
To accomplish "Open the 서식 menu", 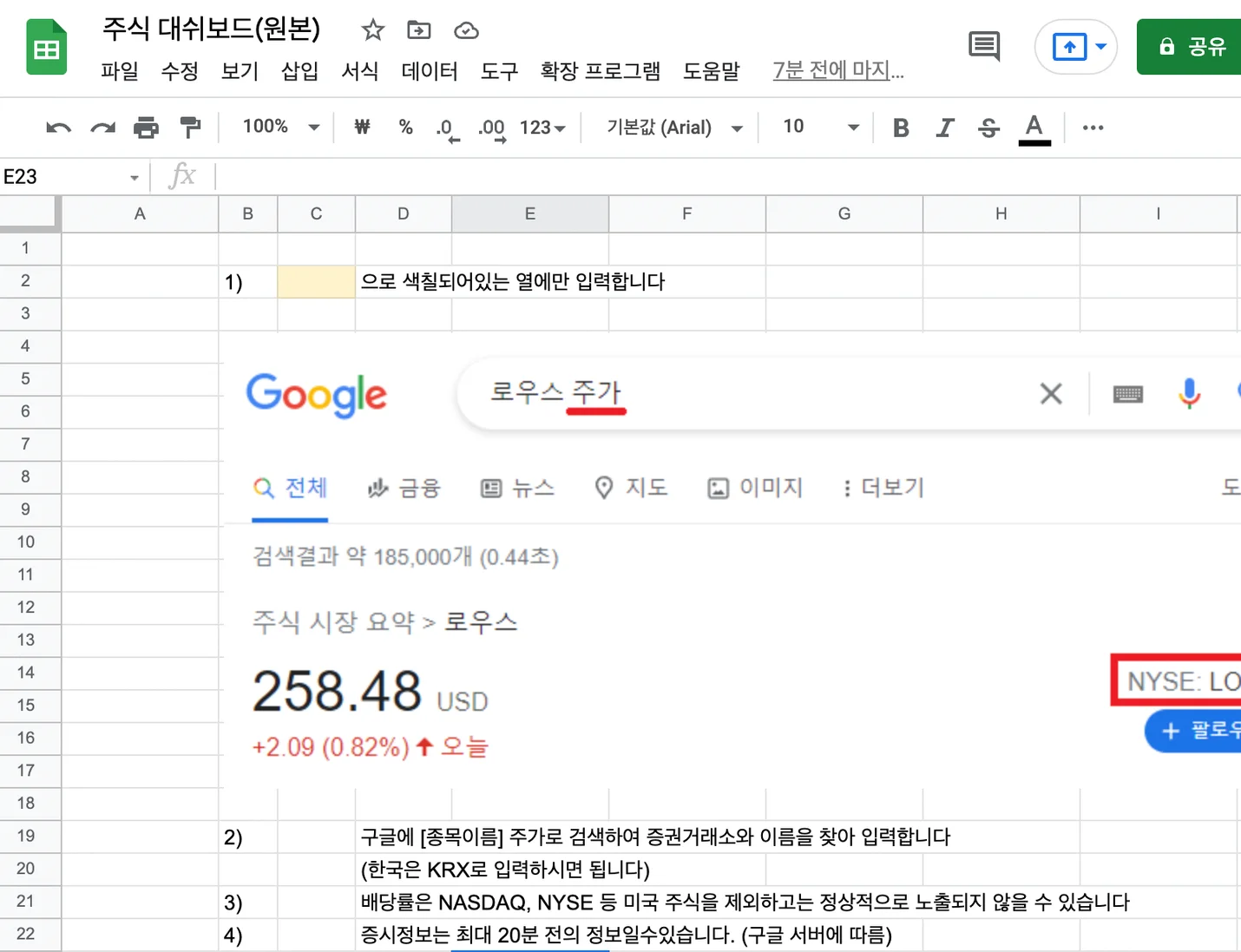I will pos(359,71).
